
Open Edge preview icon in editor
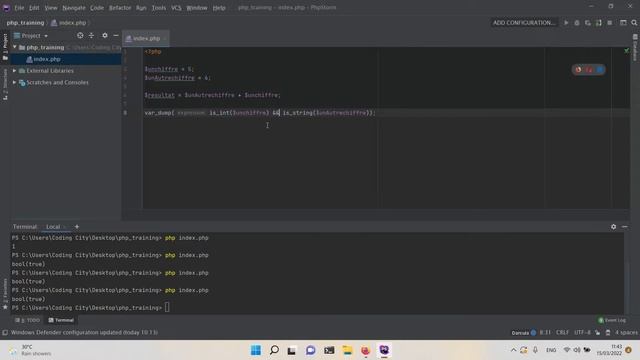(x=600, y=70)
